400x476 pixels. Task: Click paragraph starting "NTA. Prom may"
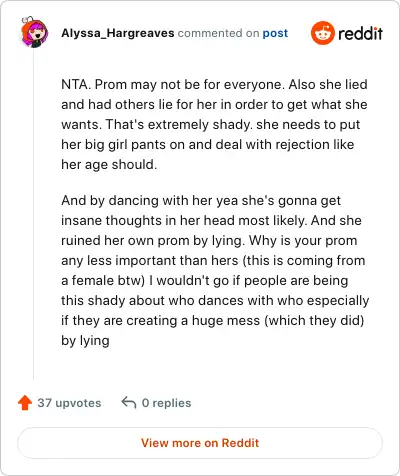pos(214,124)
